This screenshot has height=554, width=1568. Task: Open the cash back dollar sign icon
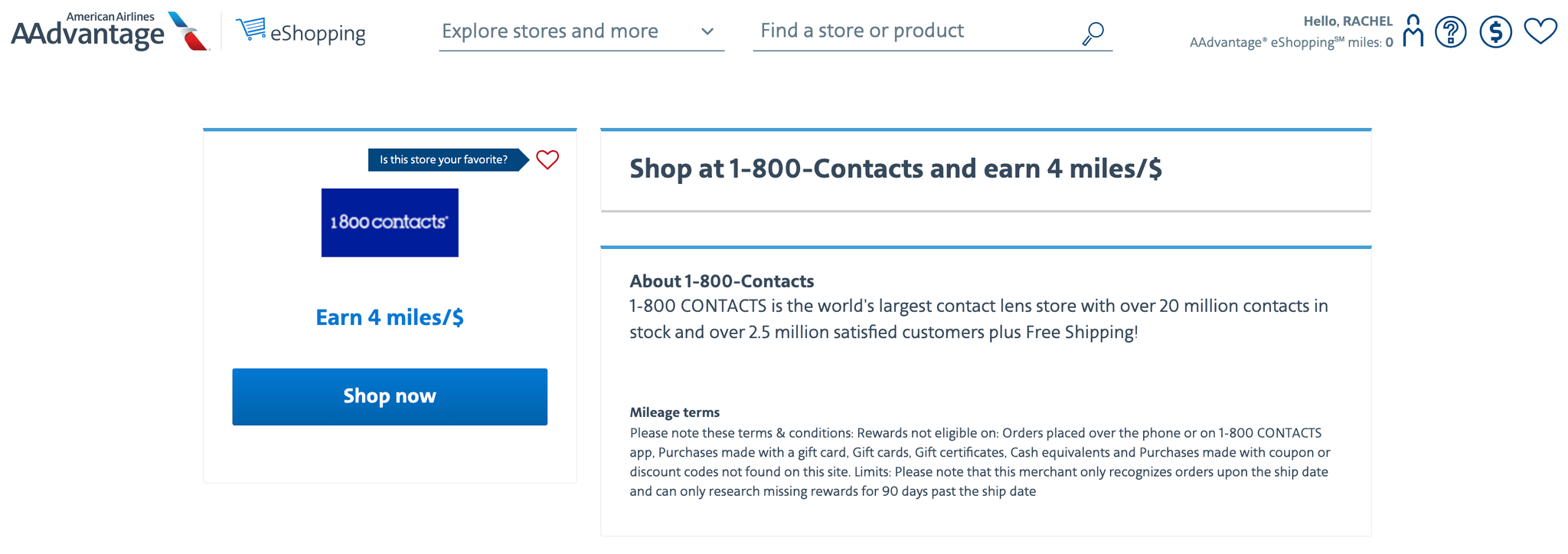[x=1495, y=31]
